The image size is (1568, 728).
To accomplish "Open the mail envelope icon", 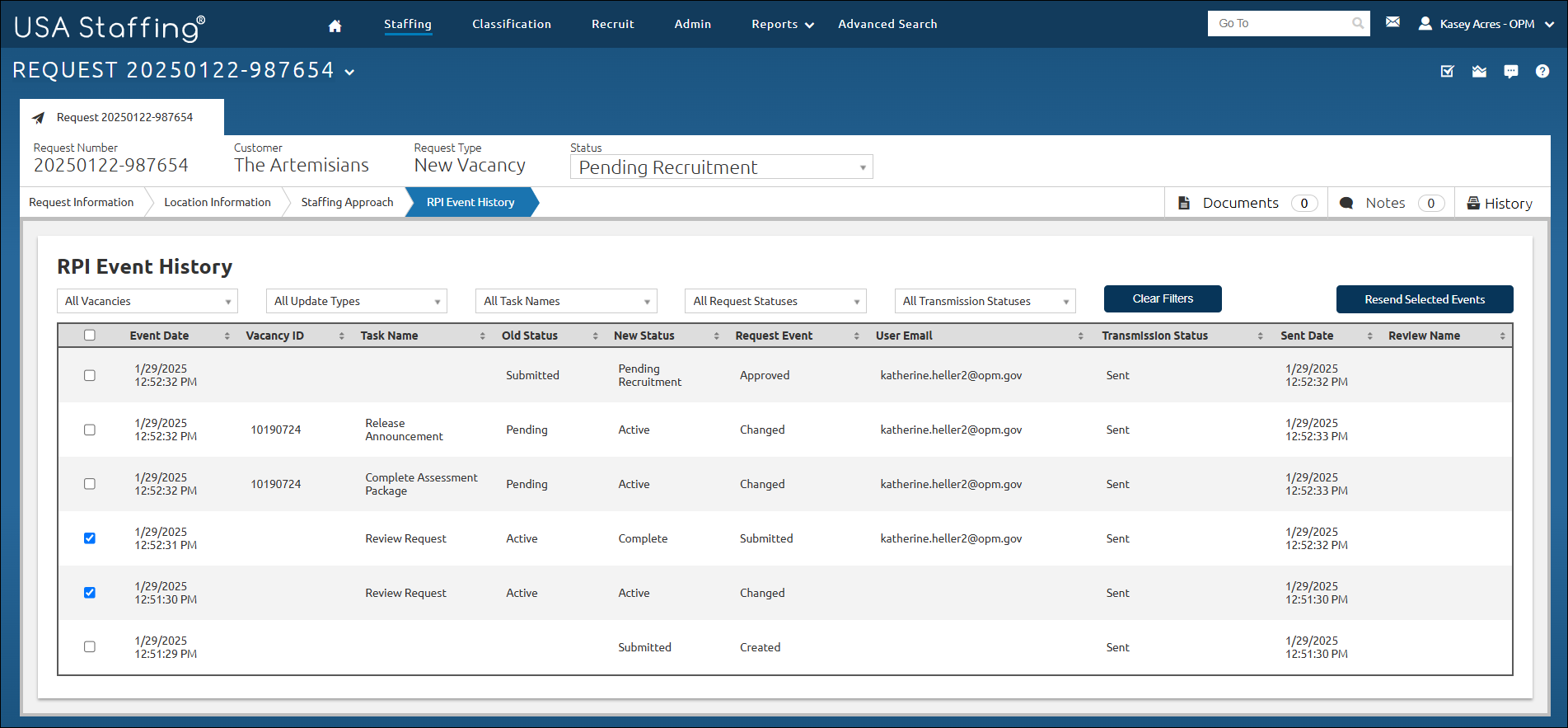I will tap(1392, 22).
